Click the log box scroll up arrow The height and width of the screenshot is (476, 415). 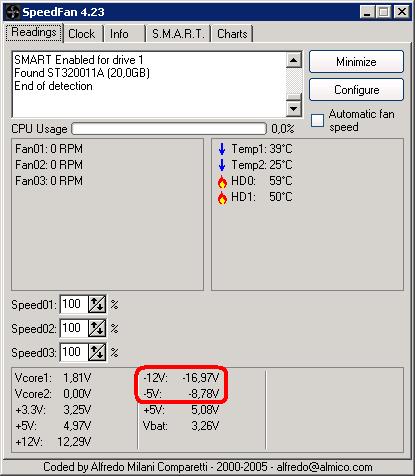[x=294, y=60]
